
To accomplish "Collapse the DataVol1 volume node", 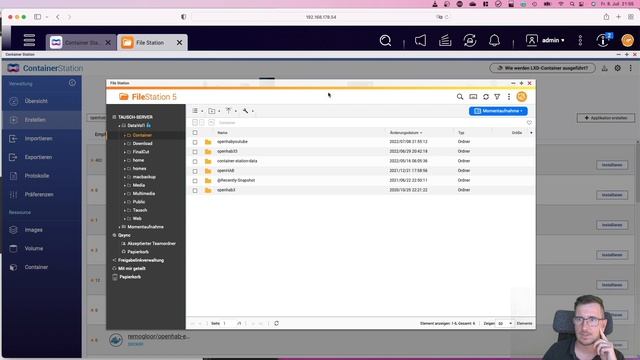I will (119, 126).
